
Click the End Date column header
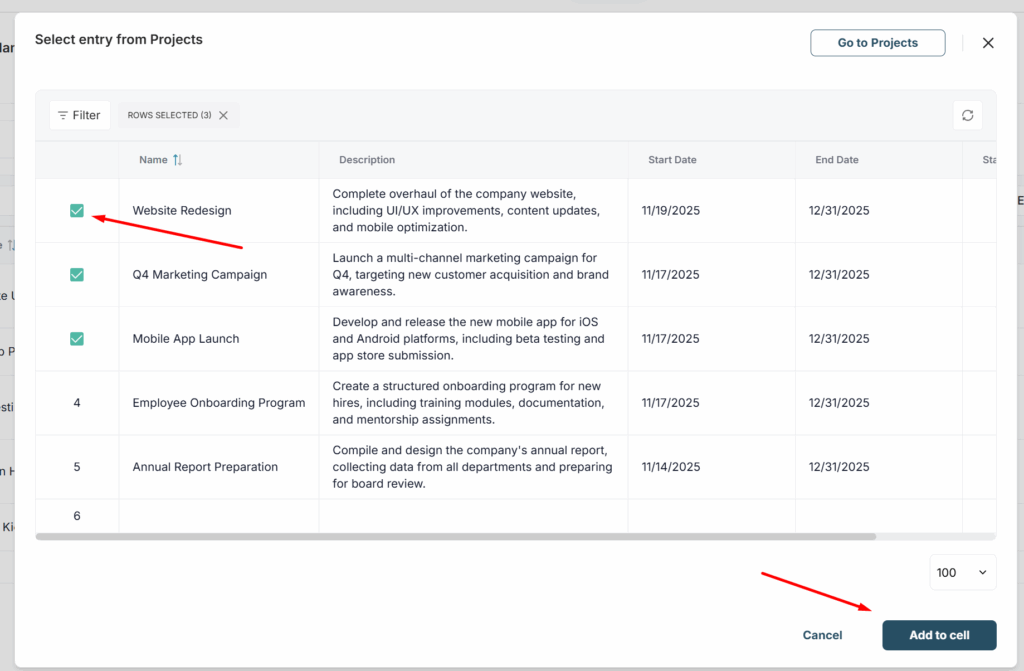(x=837, y=160)
